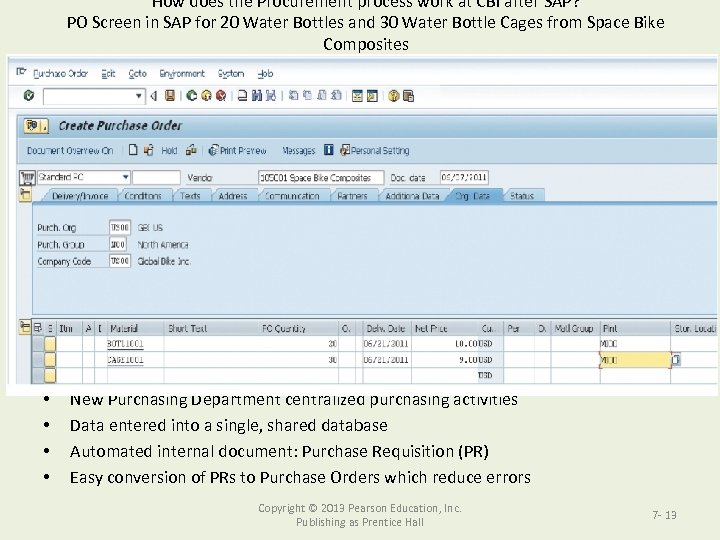This screenshot has width=720, height=540.
Task: Click the Print Preview button
Action: pyautogui.click(x=237, y=150)
